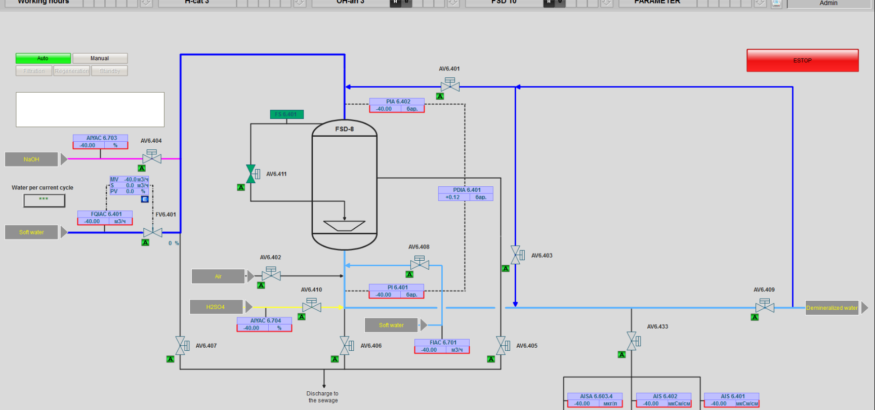
Task: Click the Water per current cycle value field
Action: pos(44,201)
